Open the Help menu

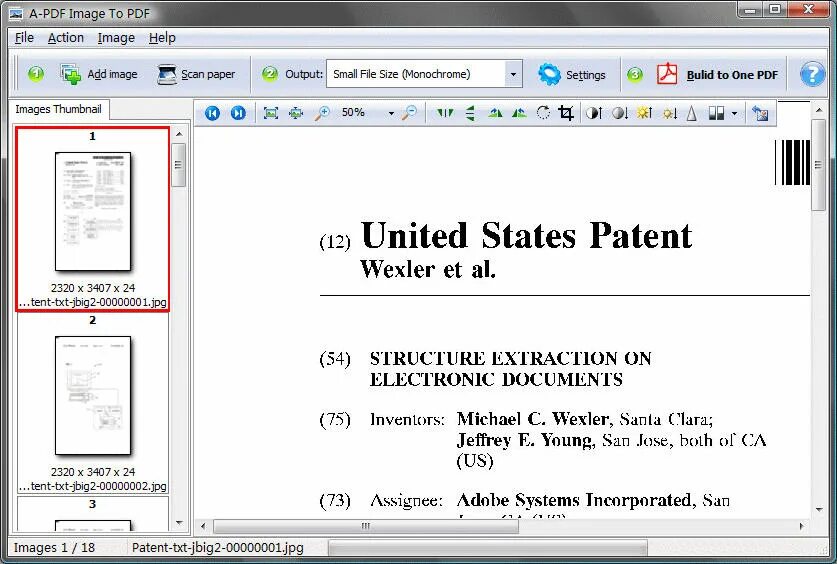point(162,38)
